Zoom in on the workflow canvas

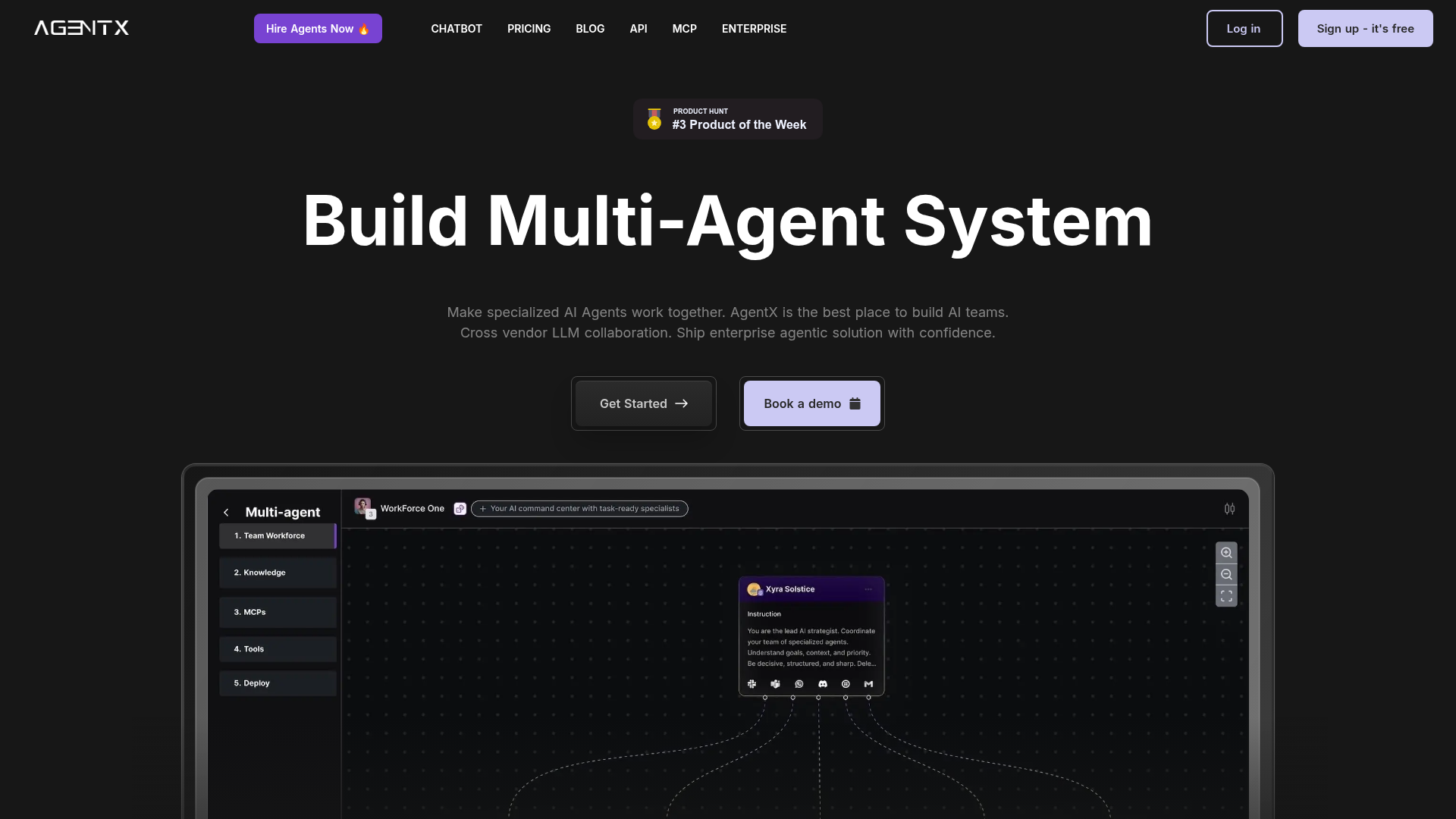pyautogui.click(x=1226, y=553)
